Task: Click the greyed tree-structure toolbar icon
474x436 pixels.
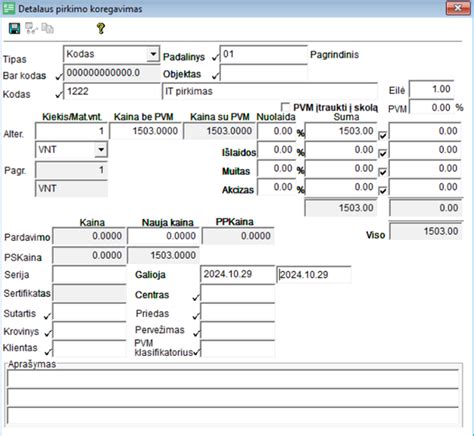Action: [31, 28]
